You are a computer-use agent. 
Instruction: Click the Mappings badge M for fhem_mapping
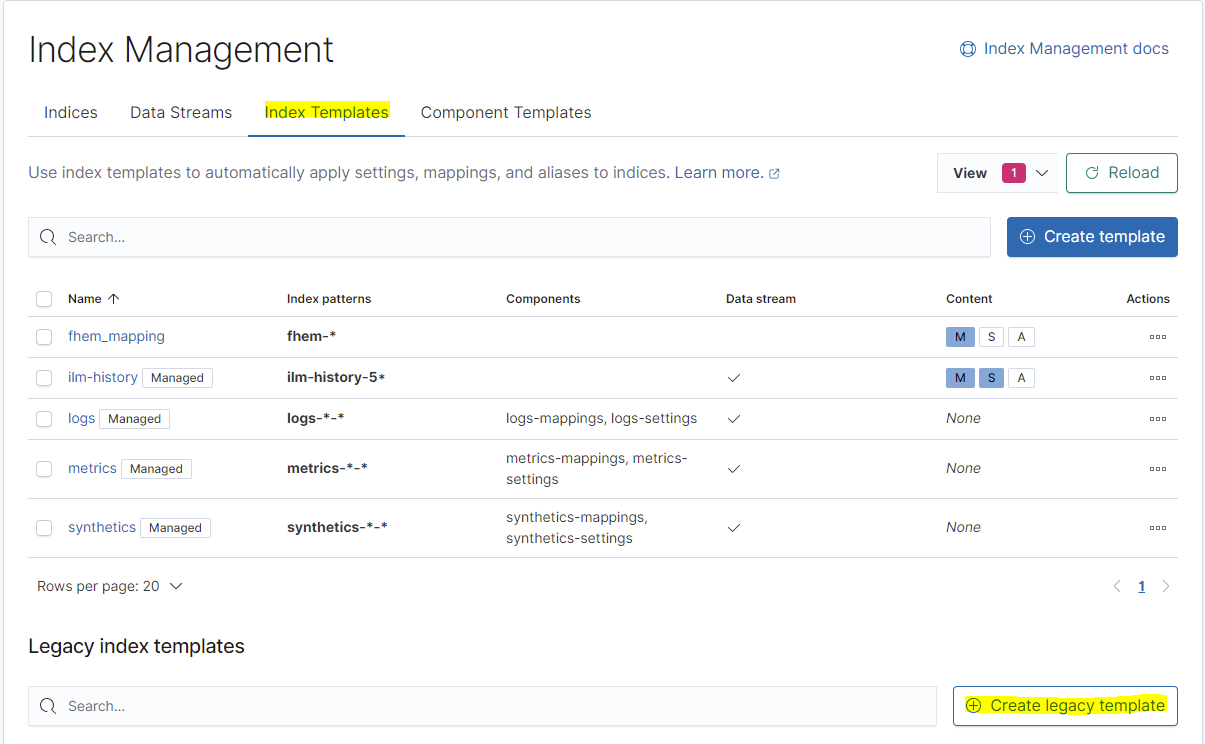[x=960, y=337]
